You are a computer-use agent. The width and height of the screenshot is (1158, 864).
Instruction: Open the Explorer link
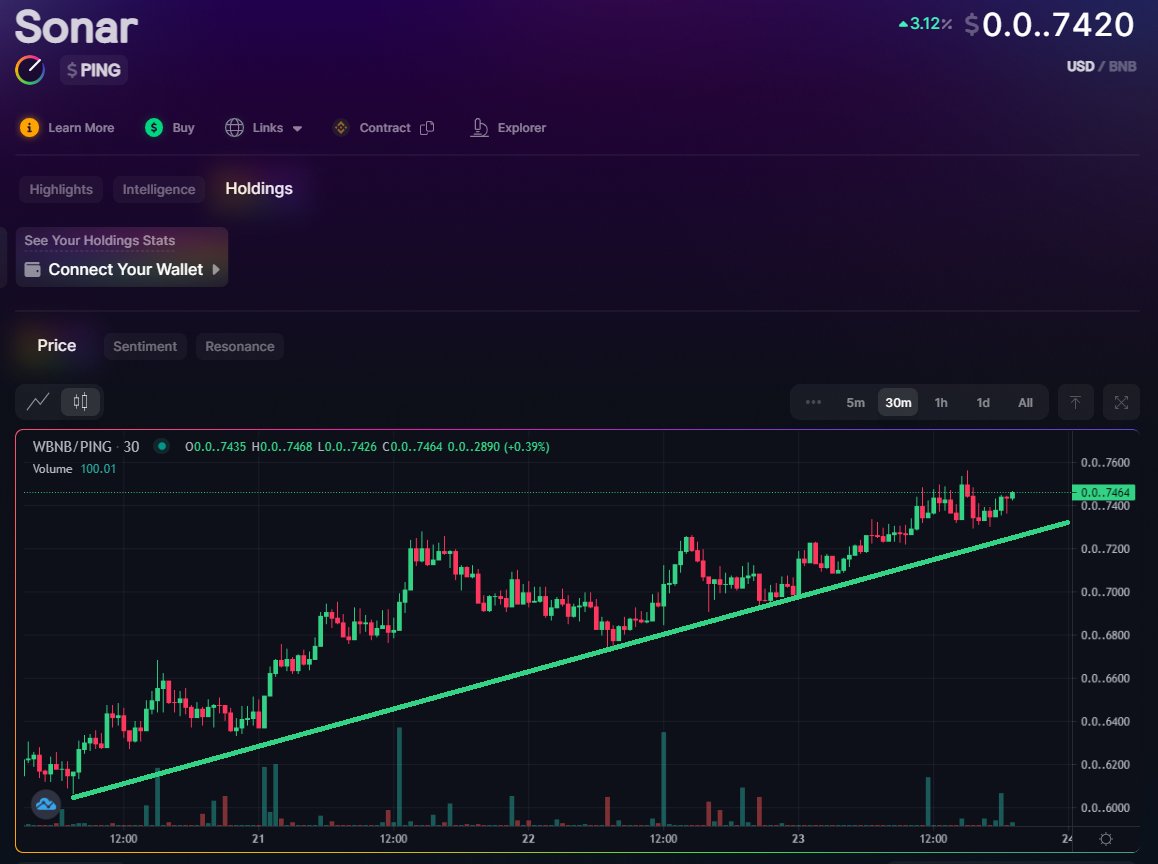point(521,128)
